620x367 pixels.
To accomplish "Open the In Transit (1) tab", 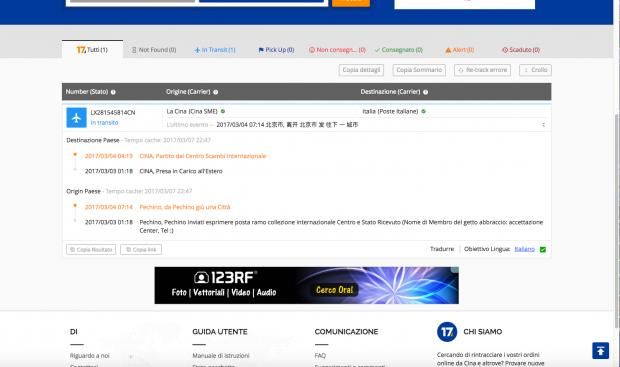I will click(x=215, y=50).
